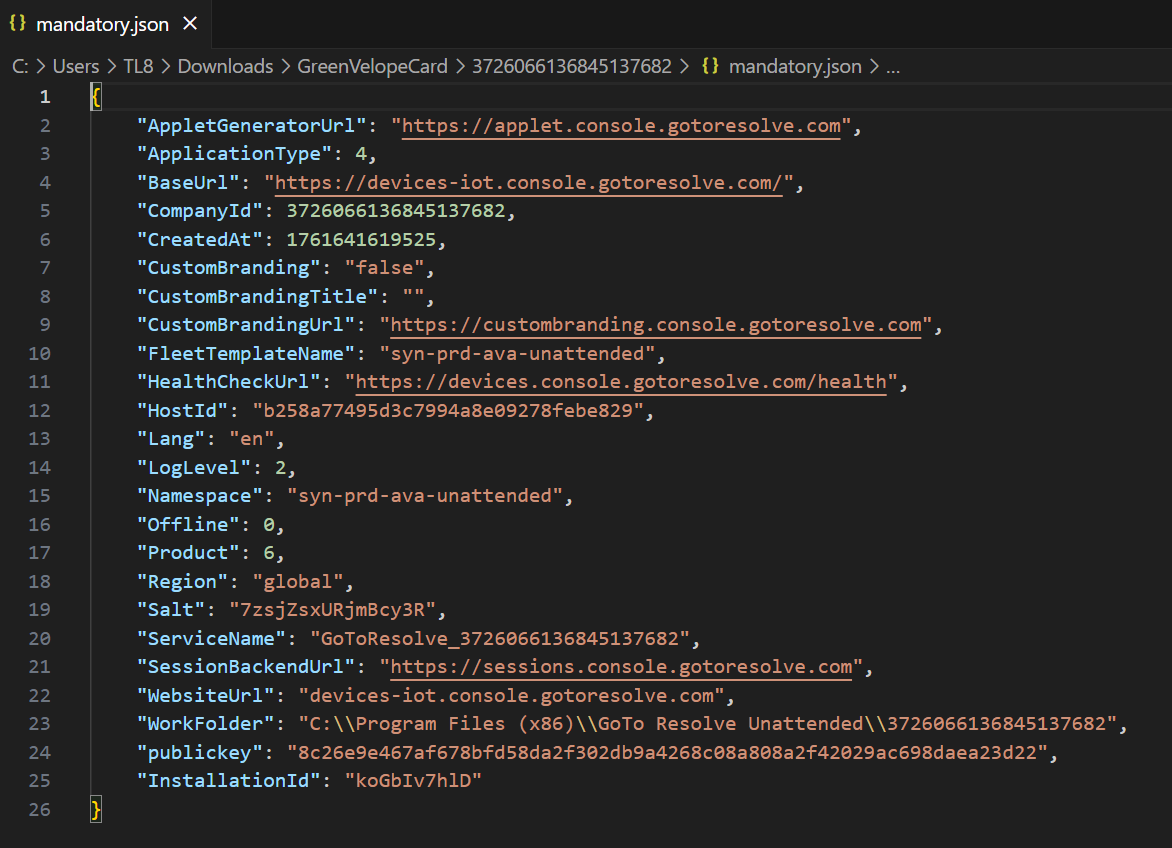Select the 3726066136845137682 folder breadcrumb
Screen dimensions: 1172x848
(x=571, y=67)
